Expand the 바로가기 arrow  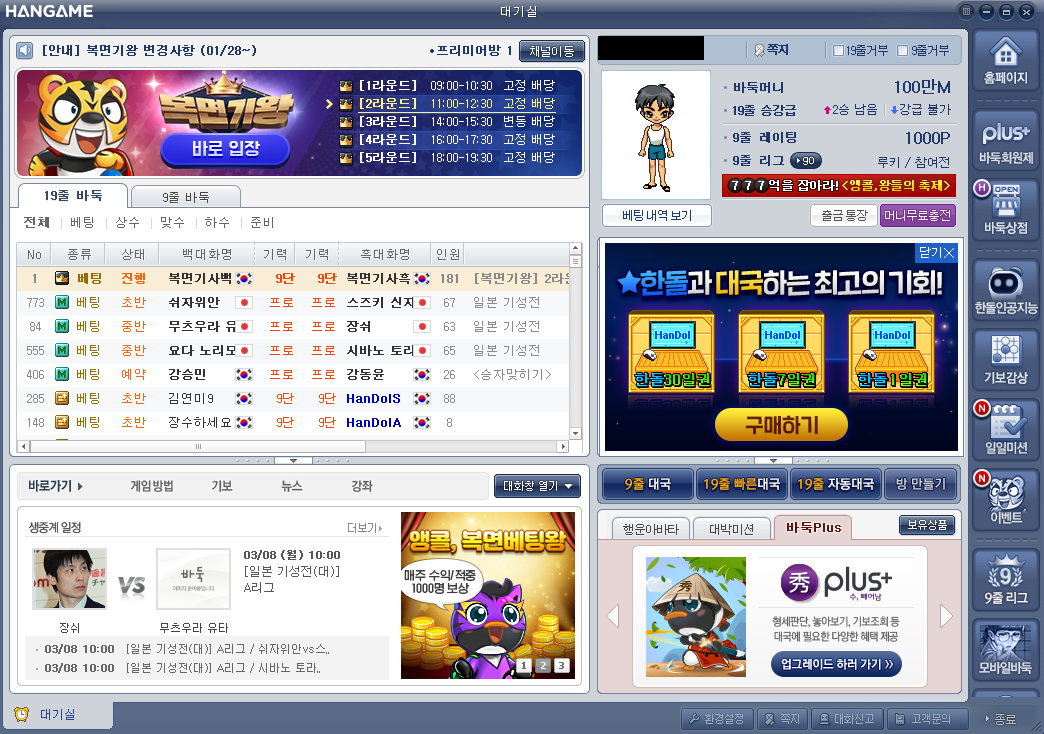[80, 486]
